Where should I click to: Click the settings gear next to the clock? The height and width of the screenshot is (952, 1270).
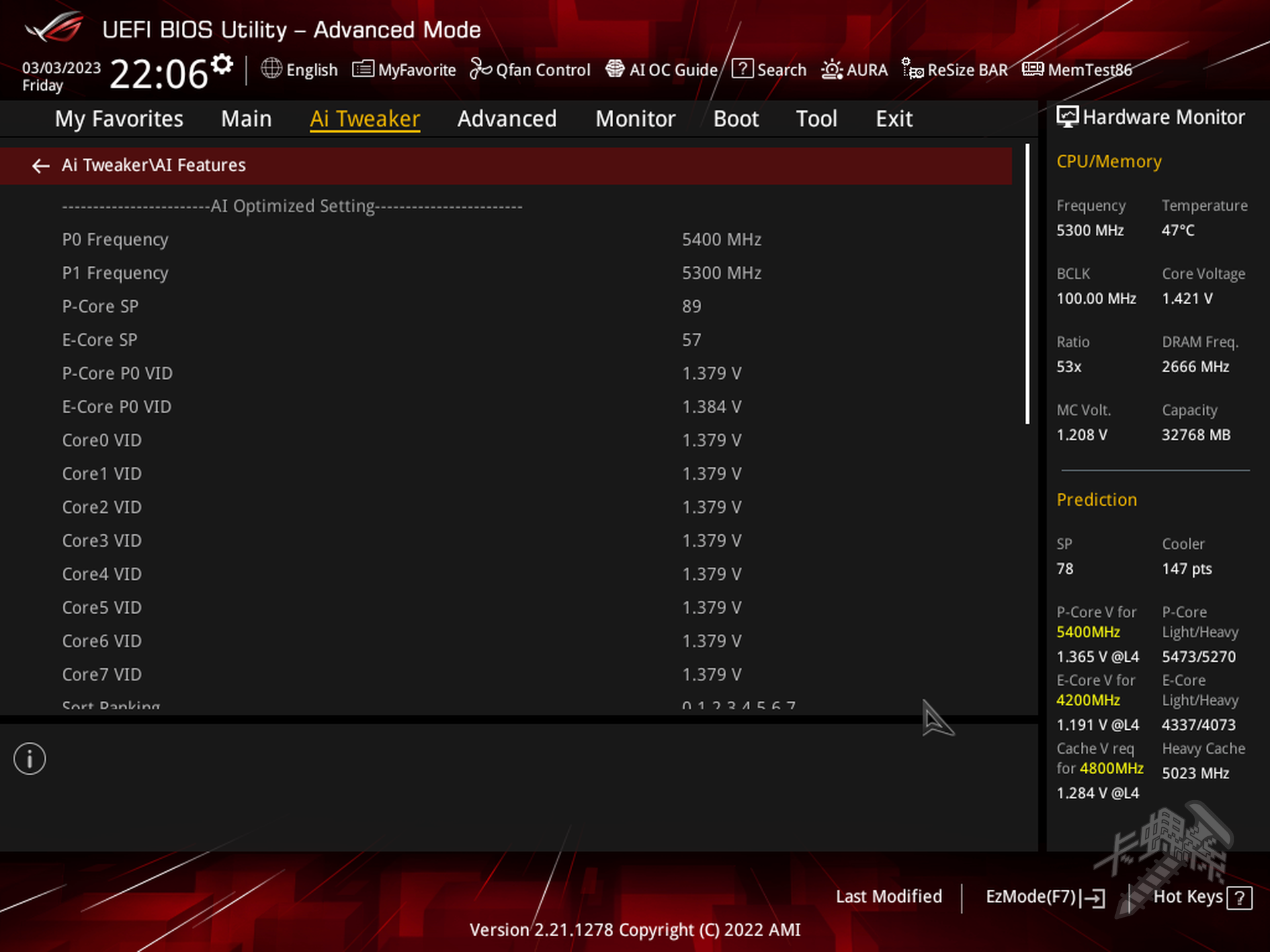coord(222,65)
